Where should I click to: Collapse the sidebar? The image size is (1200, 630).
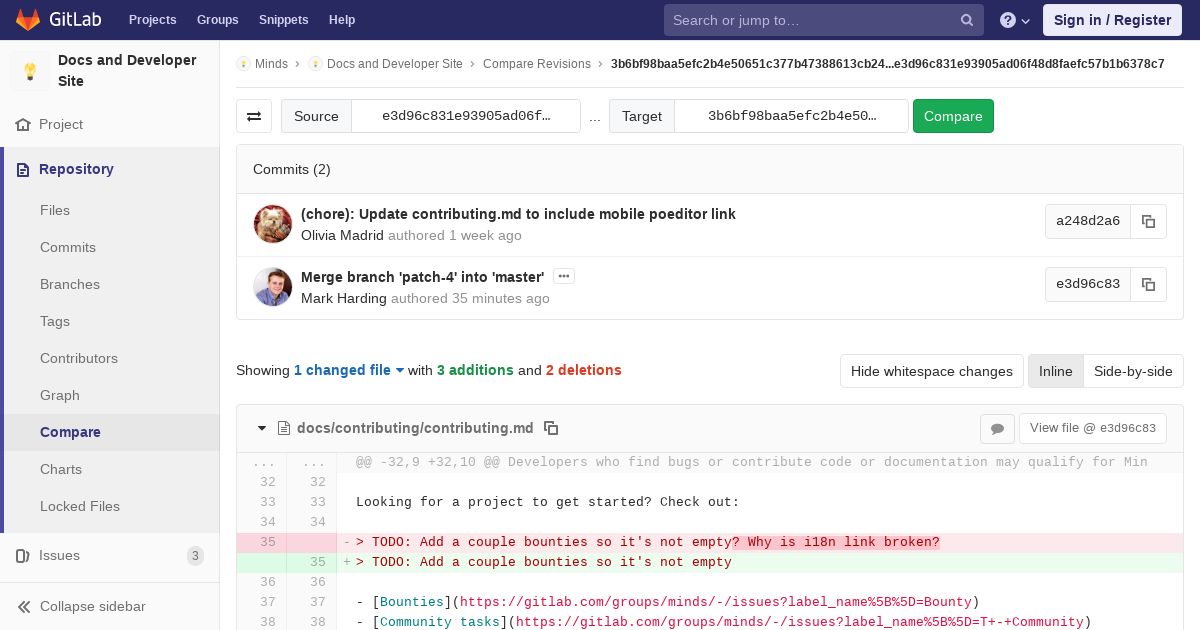coord(110,606)
